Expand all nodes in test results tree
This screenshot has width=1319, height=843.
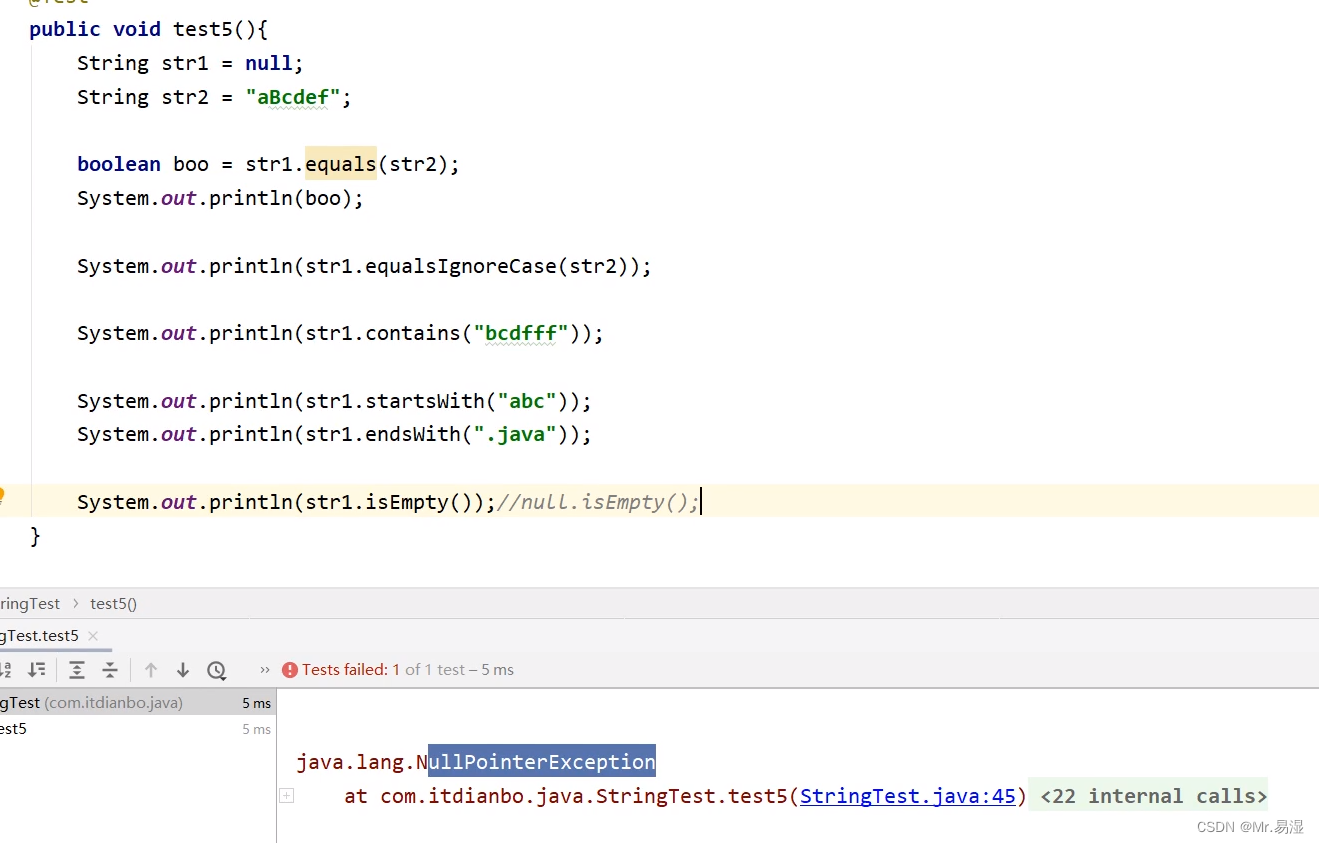pyautogui.click(x=77, y=669)
